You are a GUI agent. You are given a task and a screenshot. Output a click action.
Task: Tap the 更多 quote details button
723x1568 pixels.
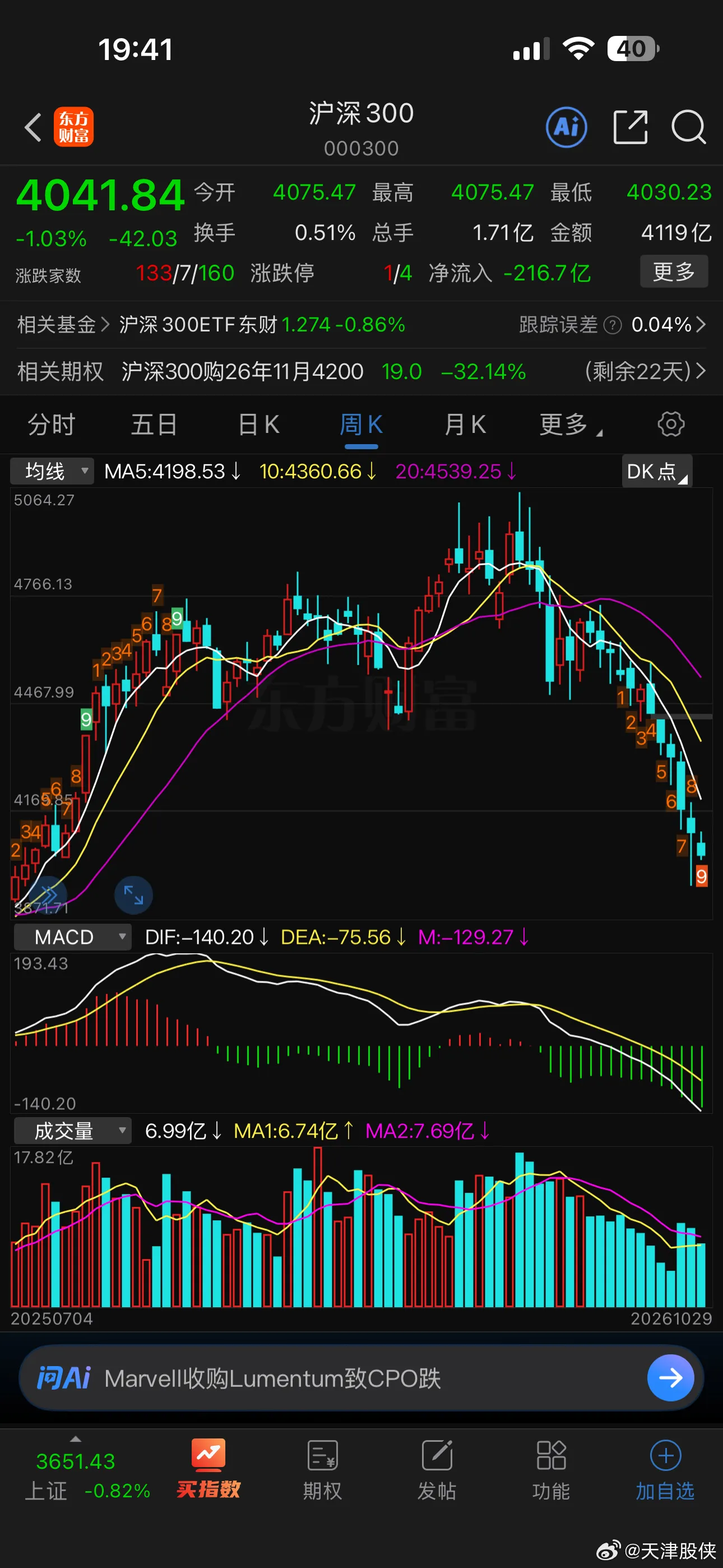pos(674,271)
